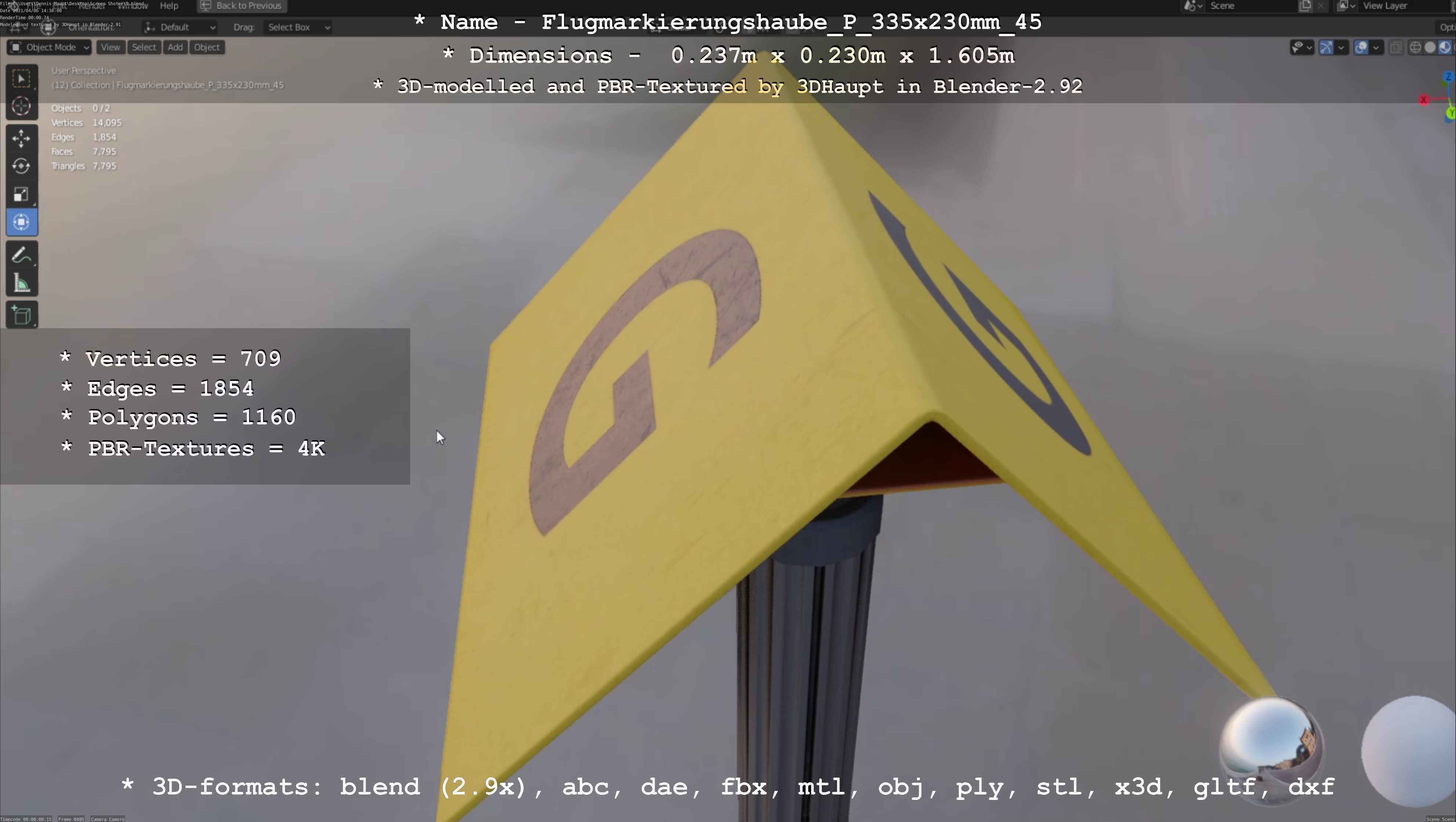Screen dimensions: 1456x822
Task: Toggle the viewport gizmos button
Action: coord(1327,47)
